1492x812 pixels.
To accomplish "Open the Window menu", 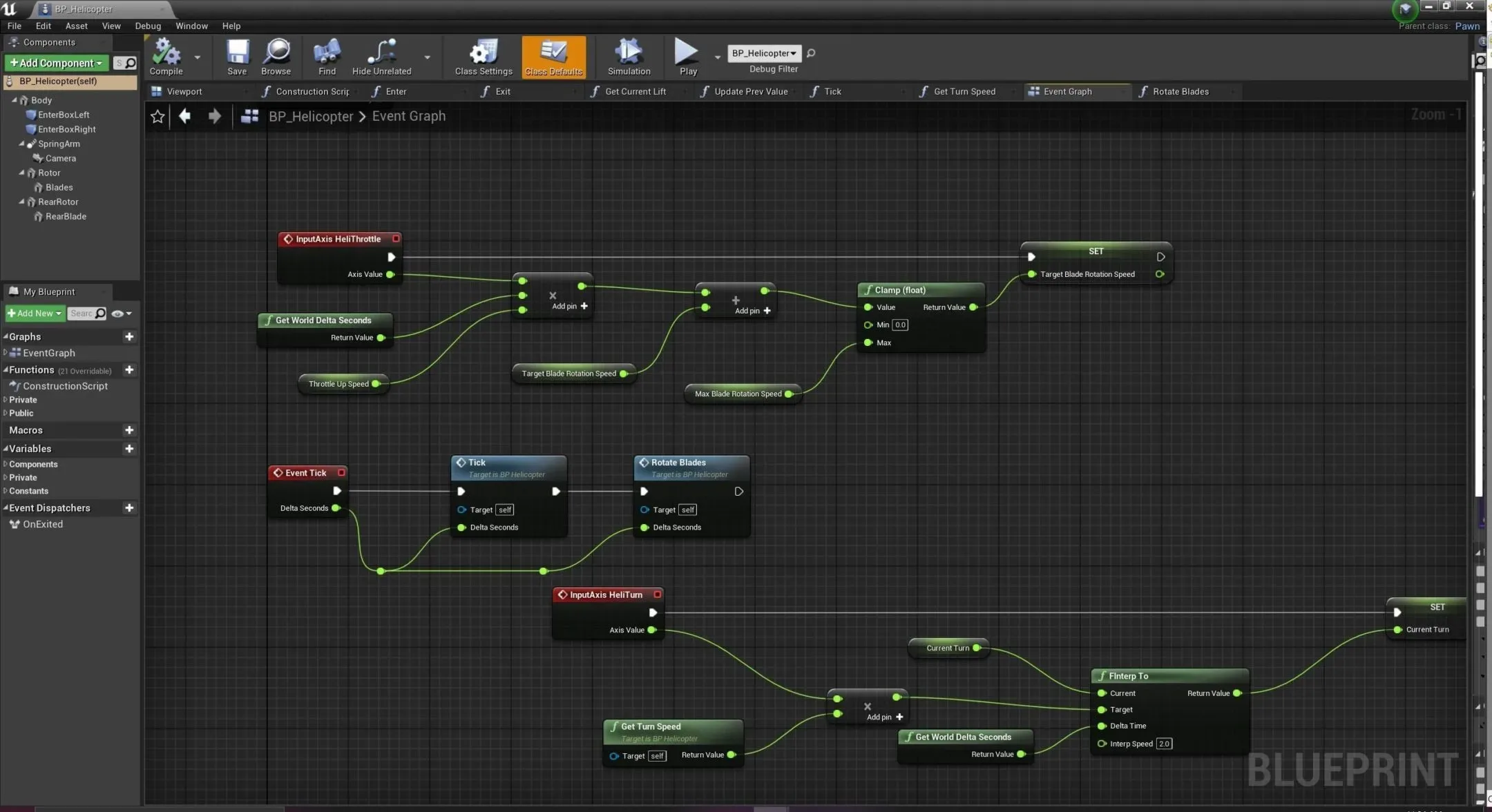I will (191, 26).
